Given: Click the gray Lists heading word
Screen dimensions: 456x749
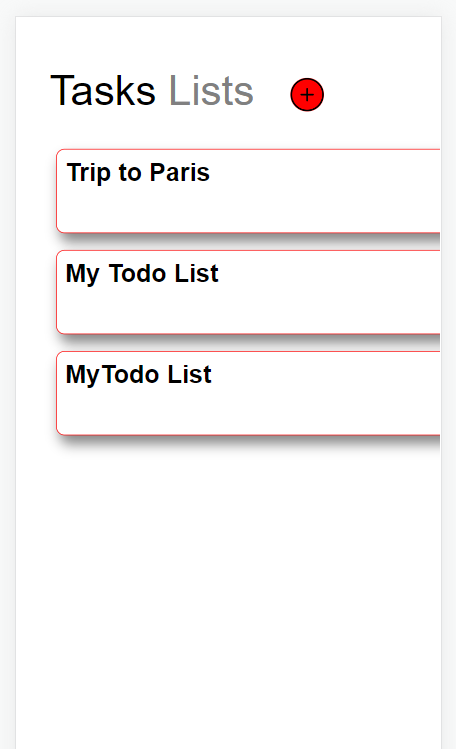Looking at the screenshot, I should point(211,90).
